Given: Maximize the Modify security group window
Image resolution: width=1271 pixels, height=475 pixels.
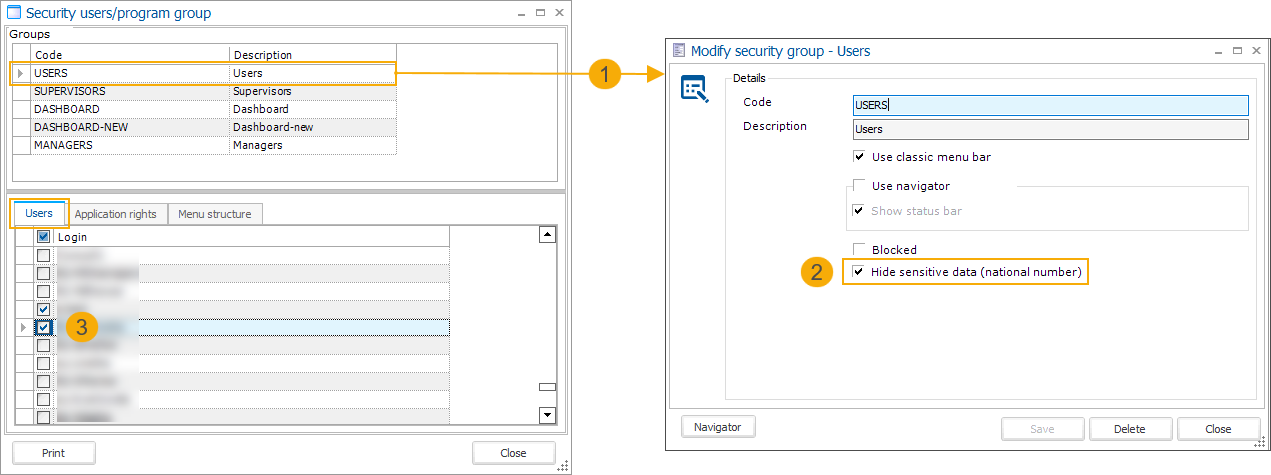Looking at the screenshot, I should click(1236, 50).
